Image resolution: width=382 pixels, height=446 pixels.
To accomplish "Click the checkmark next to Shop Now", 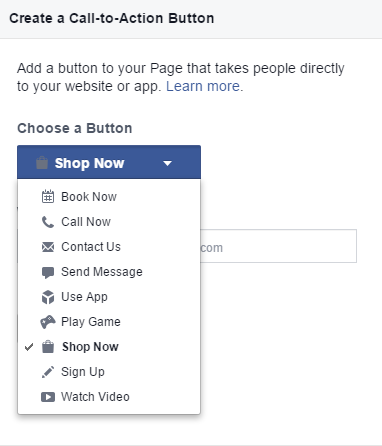I will coord(29,347).
